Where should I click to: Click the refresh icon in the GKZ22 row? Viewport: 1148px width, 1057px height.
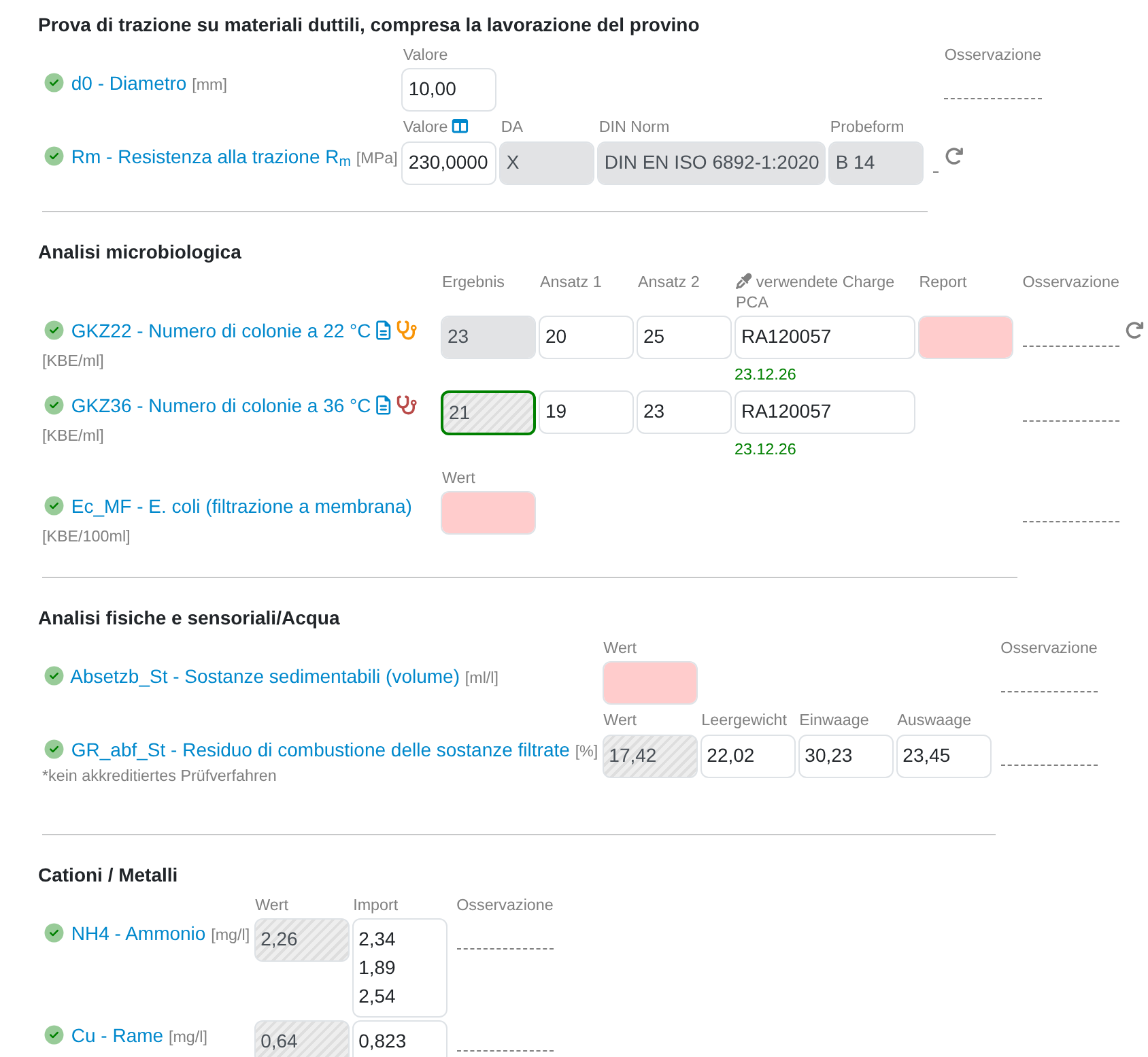coord(1134,331)
